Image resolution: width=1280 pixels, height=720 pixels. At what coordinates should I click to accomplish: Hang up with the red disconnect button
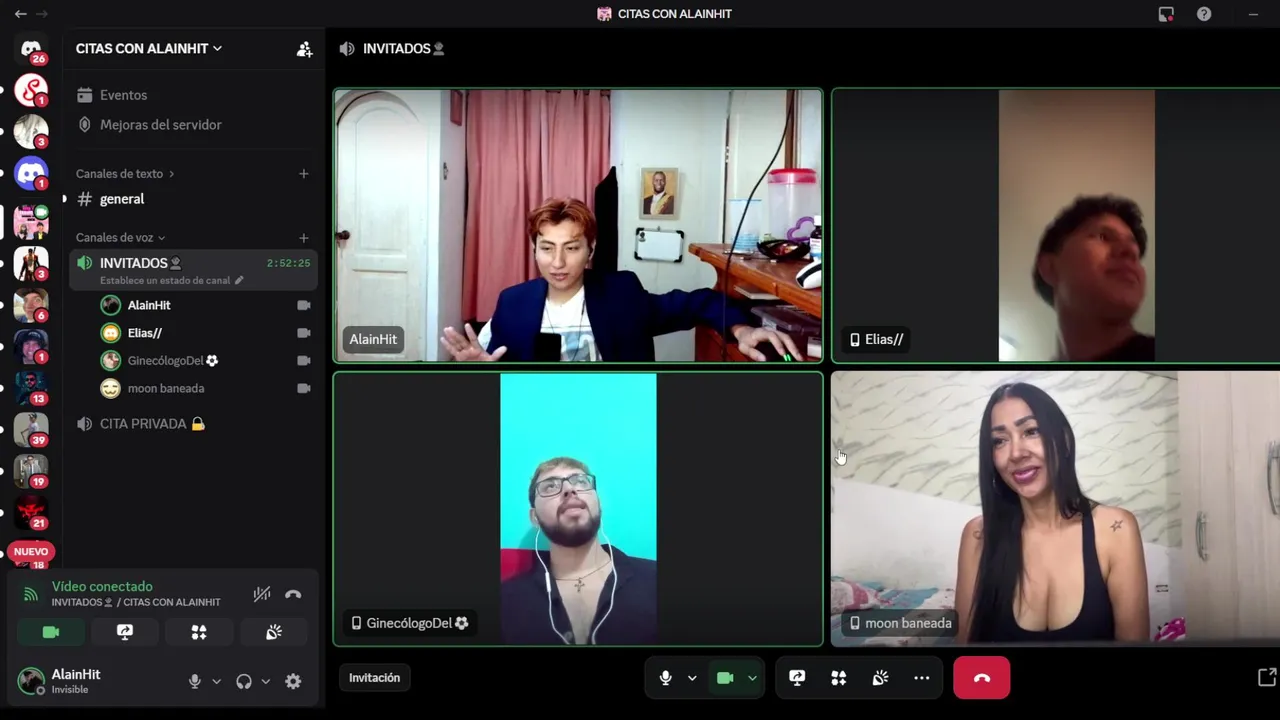(982, 678)
